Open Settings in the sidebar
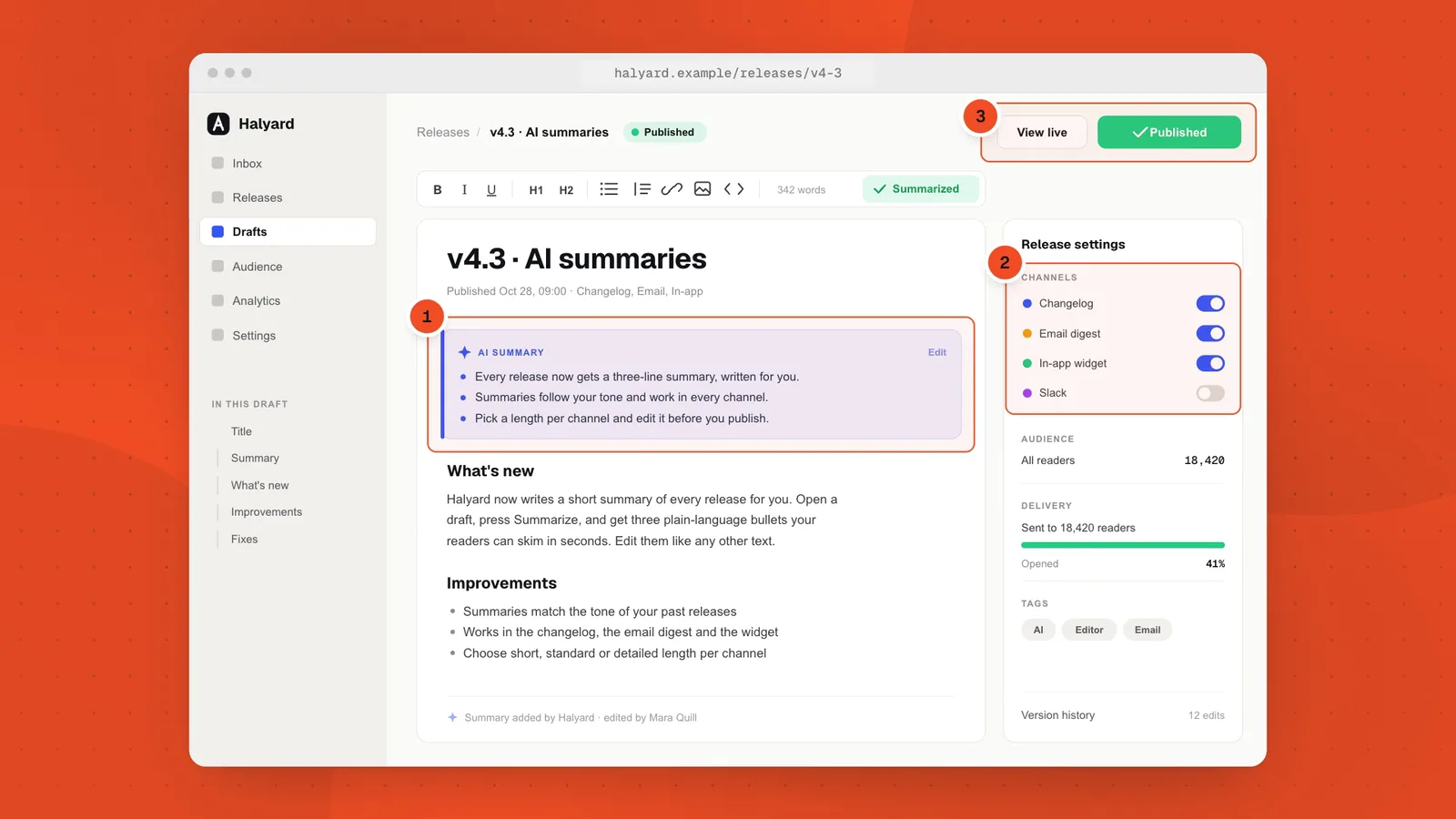This screenshot has width=1456, height=819. [x=288, y=336]
